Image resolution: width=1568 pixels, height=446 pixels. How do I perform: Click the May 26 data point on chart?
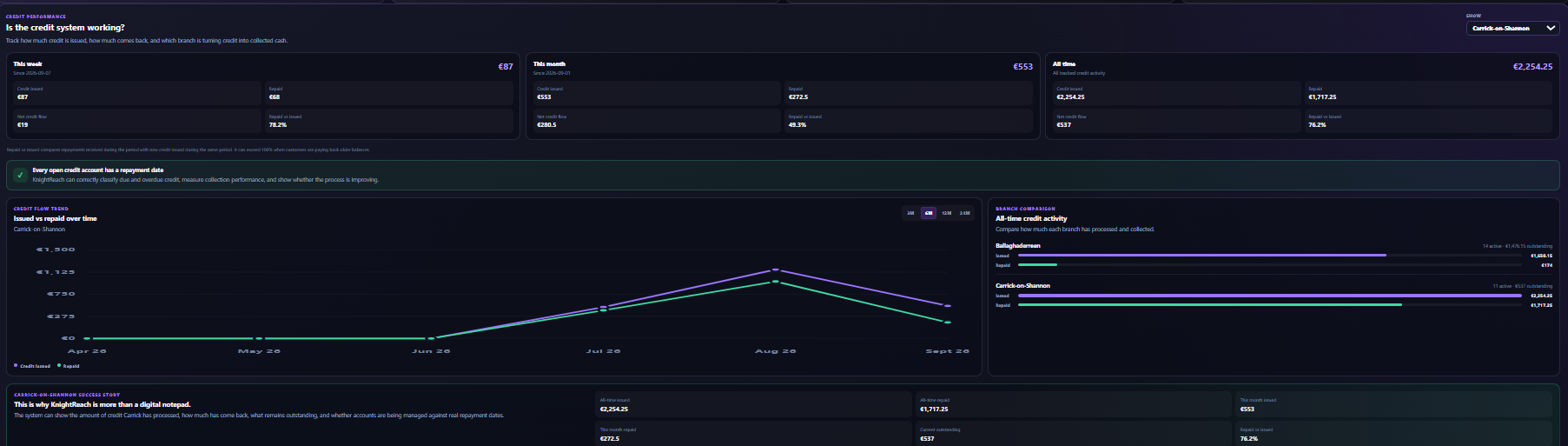coord(259,338)
